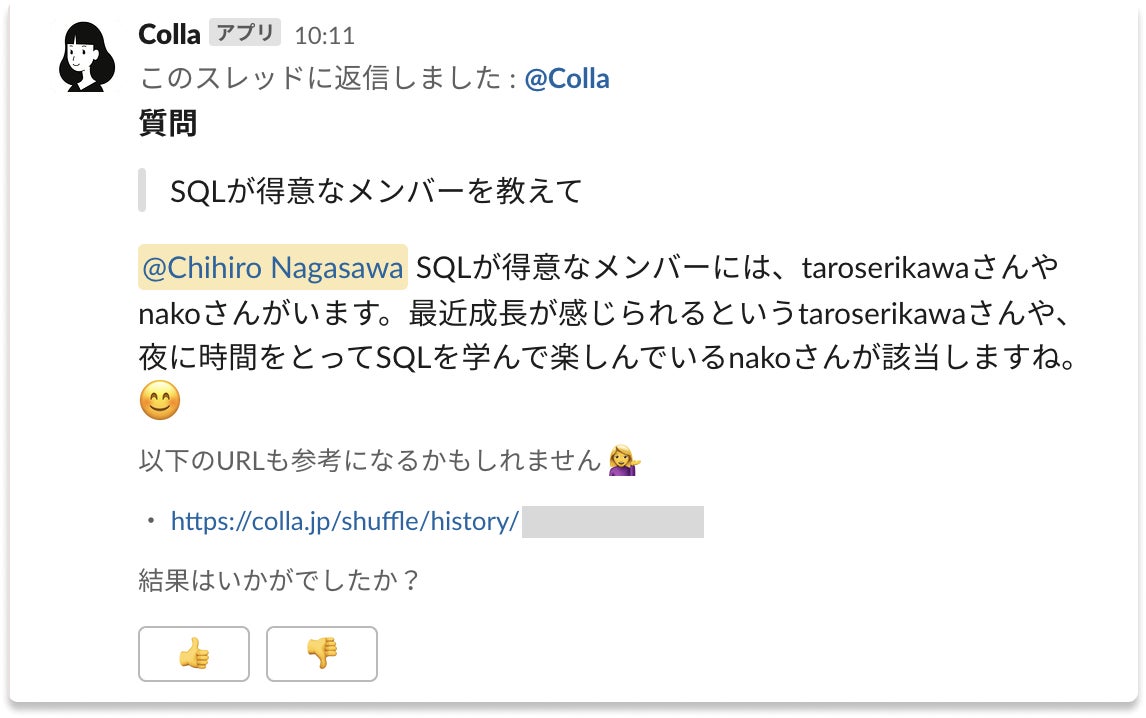This screenshot has width=1146, height=718.
Task: Open the colla.jp shuffle history URL
Action: point(344,521)
